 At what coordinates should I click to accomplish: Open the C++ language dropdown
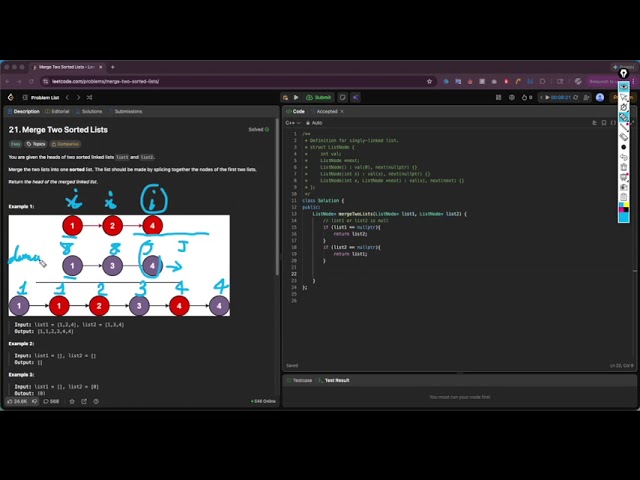point(293,122)
